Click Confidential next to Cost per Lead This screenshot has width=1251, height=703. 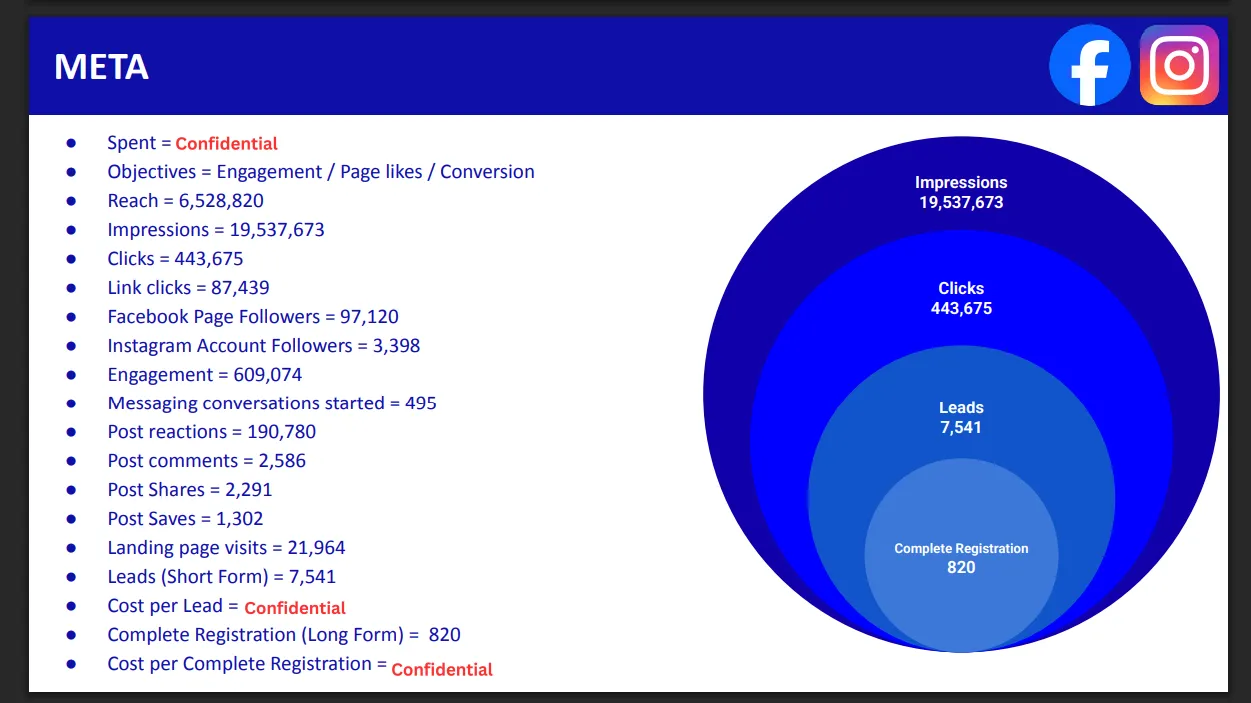click(x=295, y=608)
